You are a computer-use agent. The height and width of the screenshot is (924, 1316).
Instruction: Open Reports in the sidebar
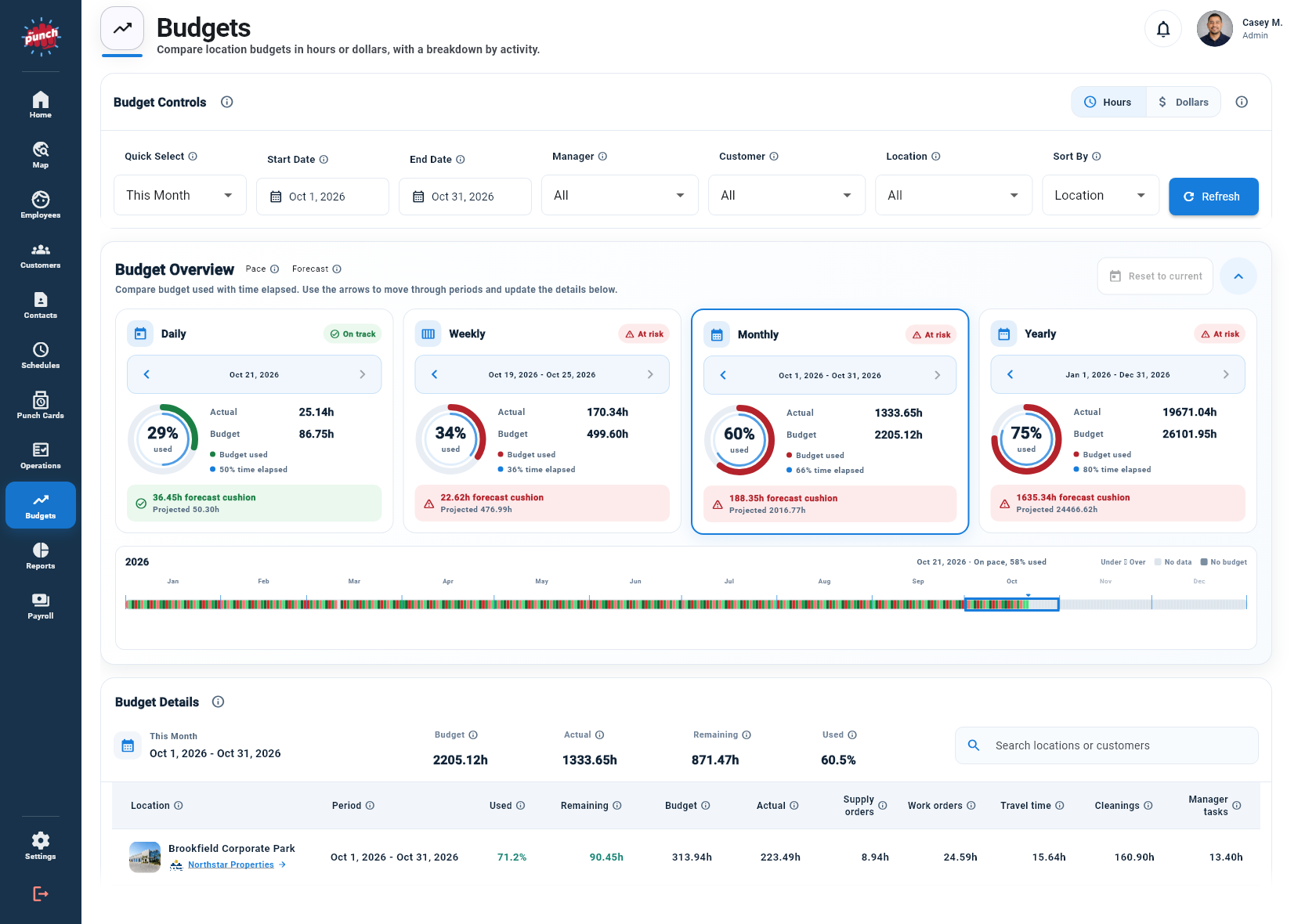(x=41, y=556)
